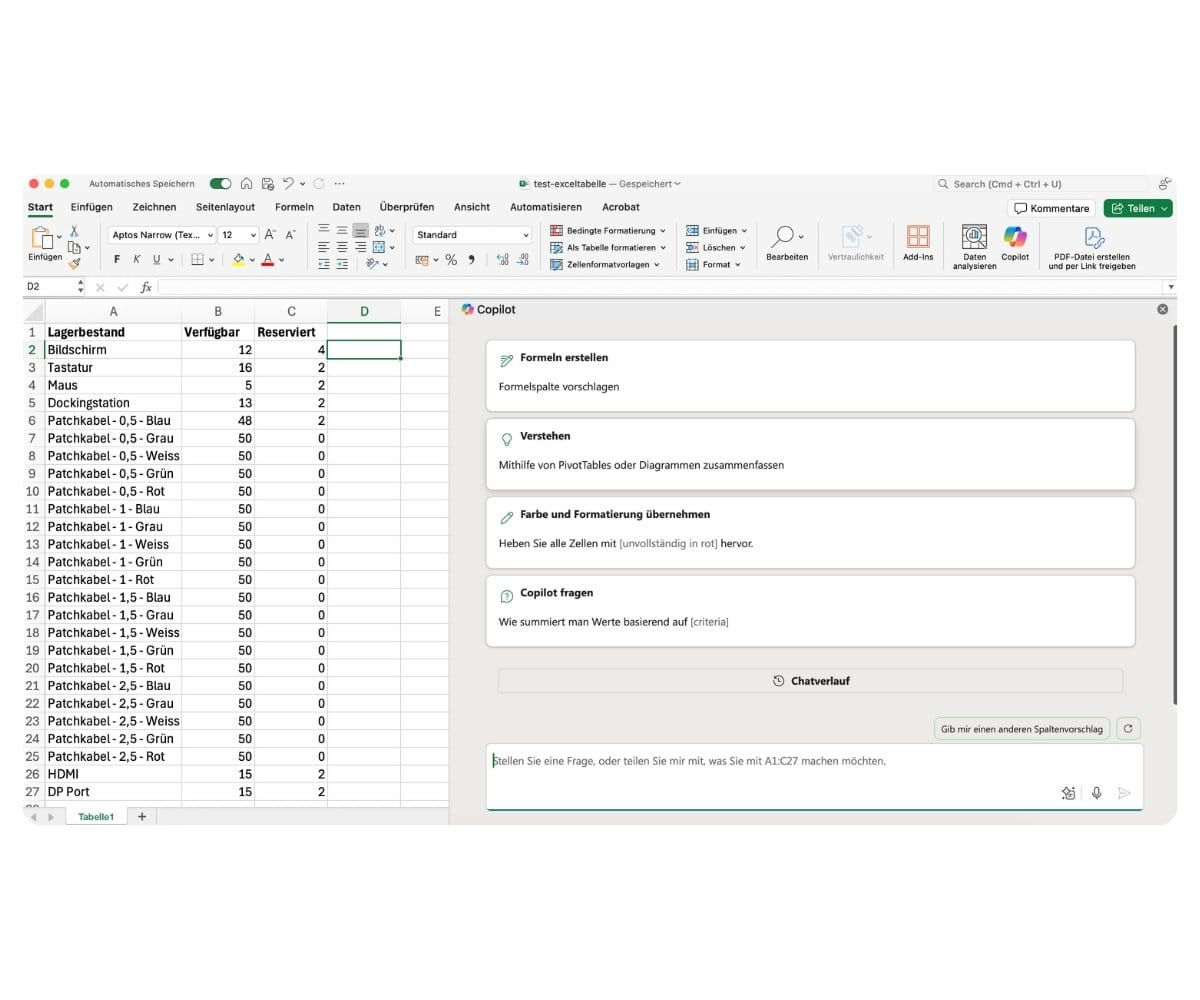Select the Copilot fragen suggestion card
1200x1000 pixels.
coord(810,611)
